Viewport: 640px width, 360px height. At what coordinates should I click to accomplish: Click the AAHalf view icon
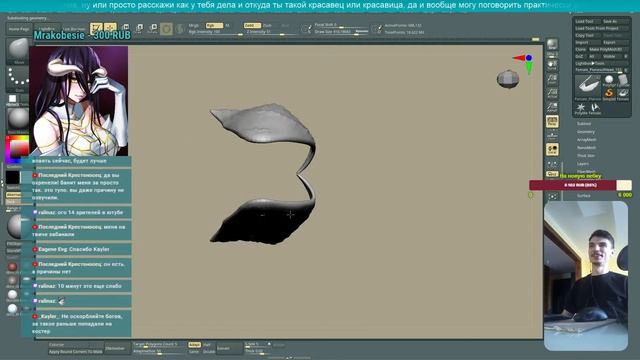(x=552, y=107)
